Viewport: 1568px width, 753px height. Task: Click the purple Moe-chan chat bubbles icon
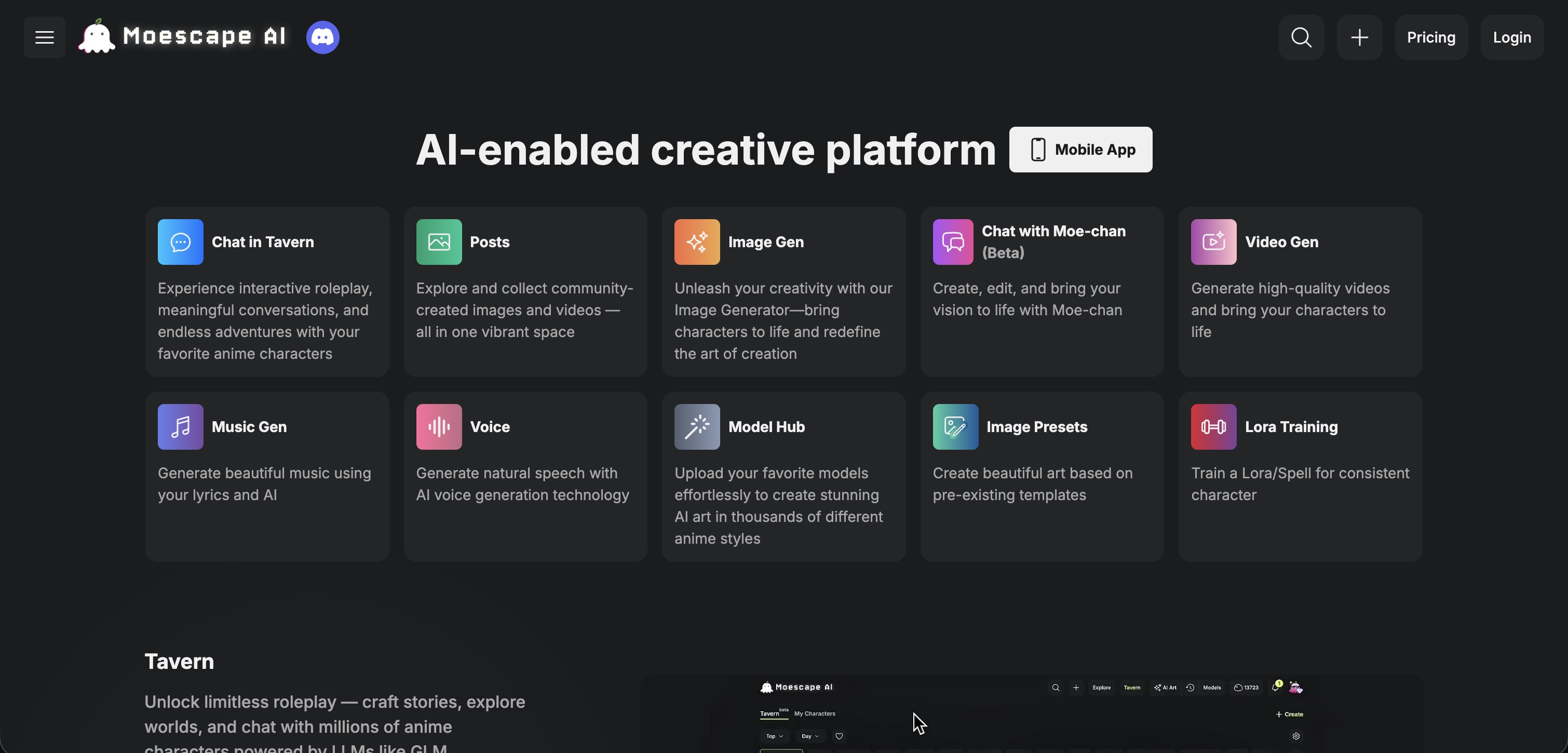coord(953,241)
